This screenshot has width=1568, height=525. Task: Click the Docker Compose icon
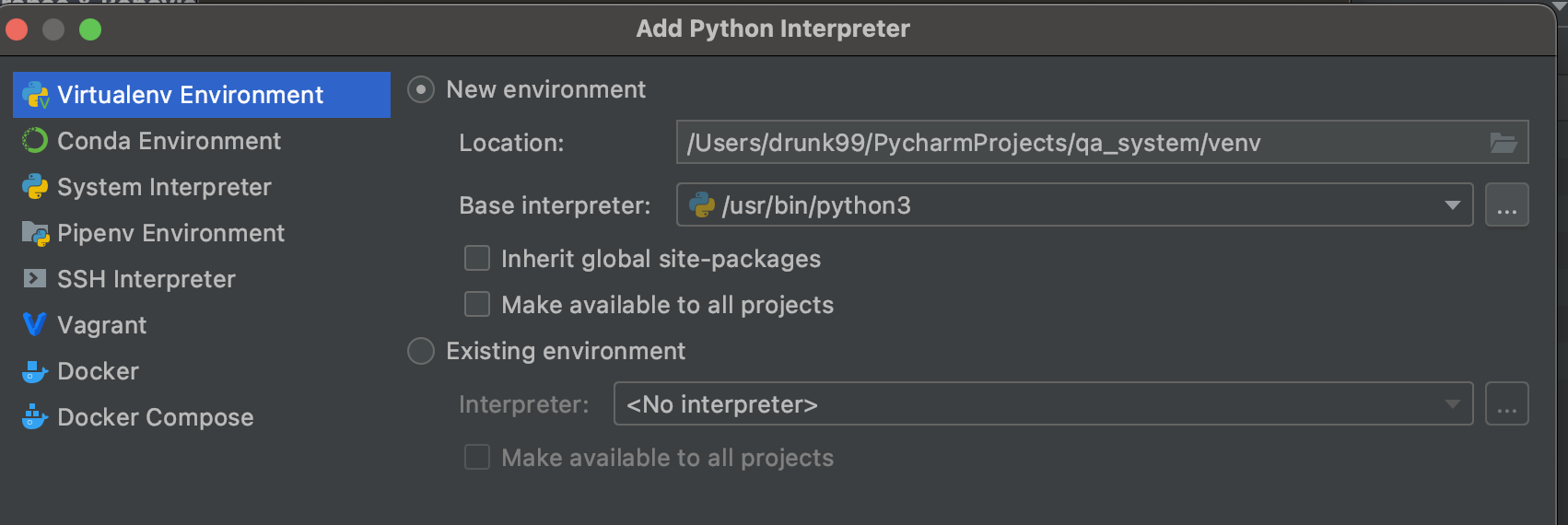[x=35, y=417]
